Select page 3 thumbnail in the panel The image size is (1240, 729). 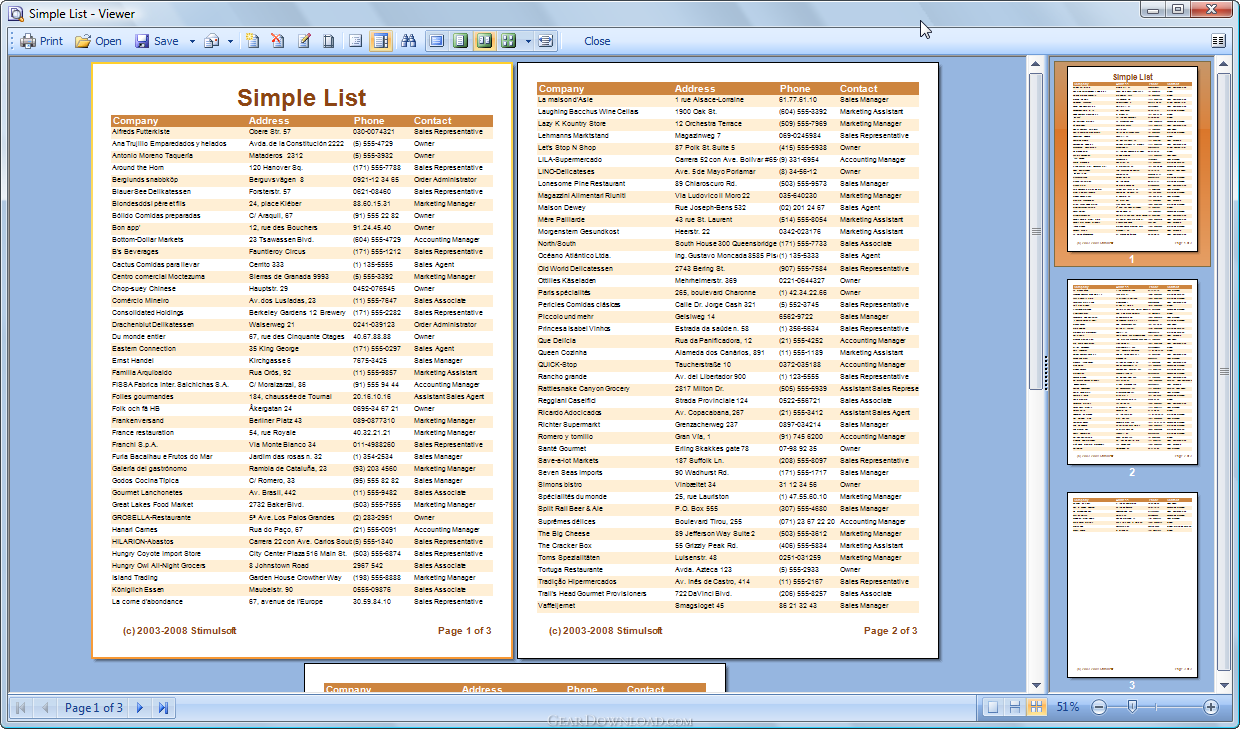tap(1132, 584)
